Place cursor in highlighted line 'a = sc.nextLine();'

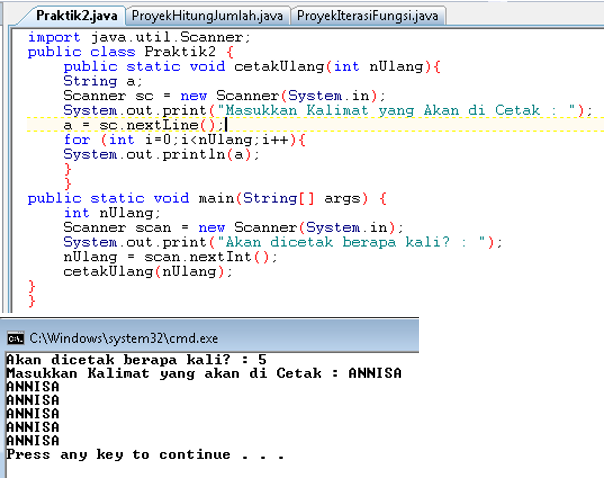[146, 125]
